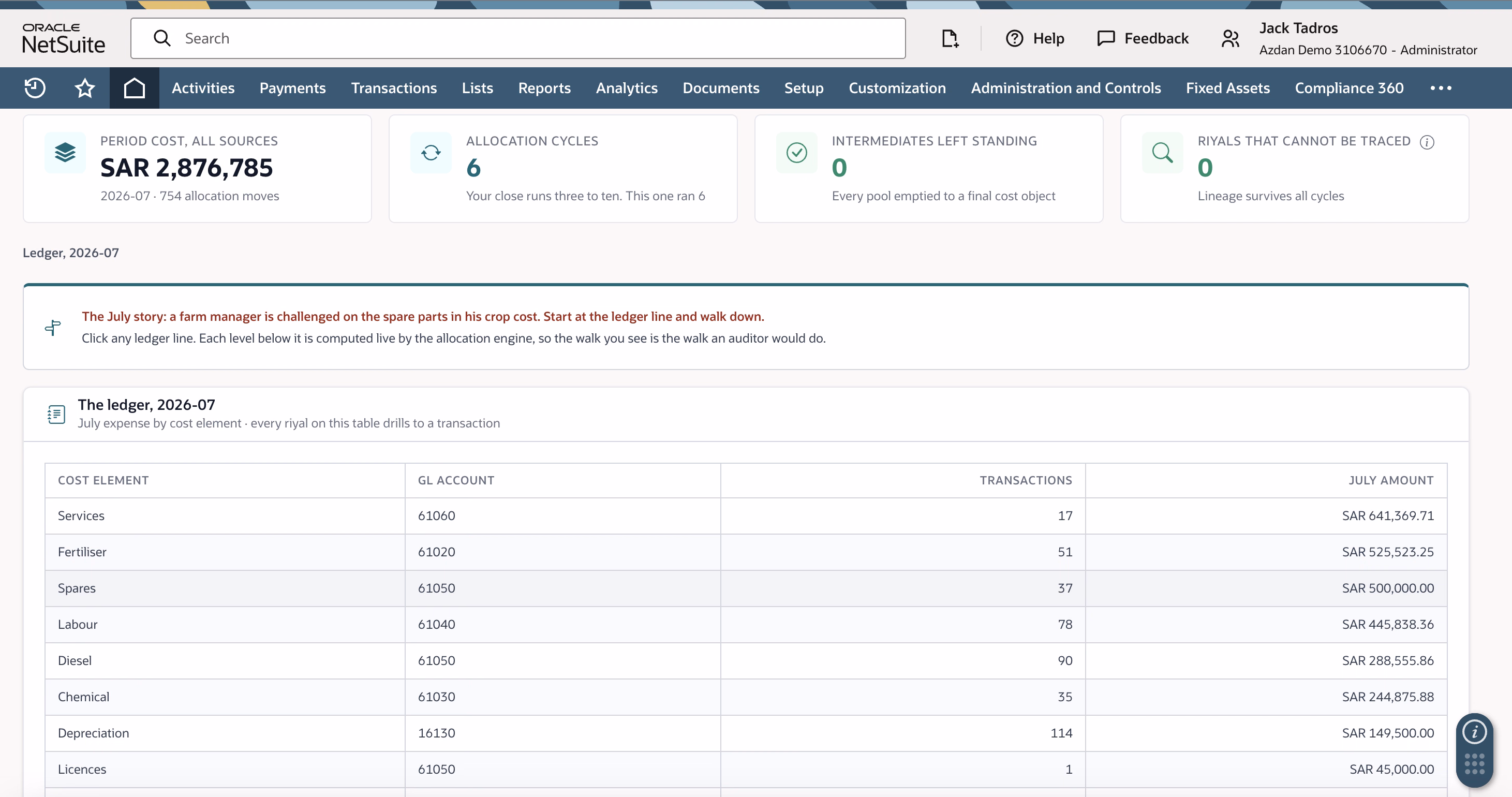The width and height of the screenshot is (1512, 797).
Task: Click the 114 transactions count
Action: tap(1061, 734)
